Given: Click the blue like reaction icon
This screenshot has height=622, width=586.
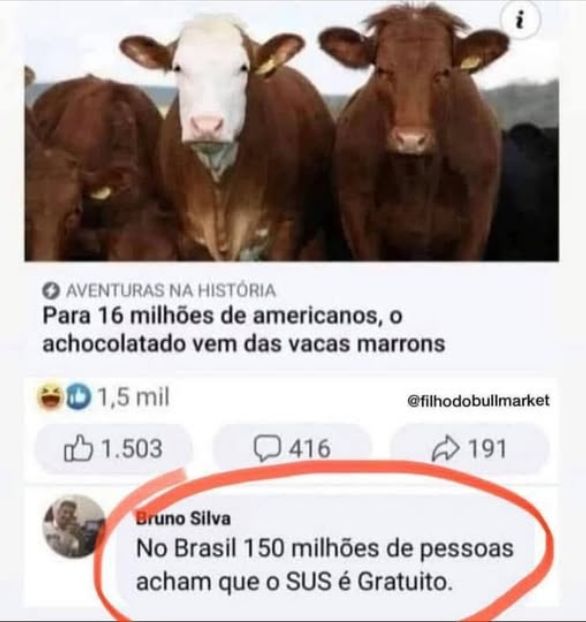Looking at the screenshot, I should pos(78,397).
